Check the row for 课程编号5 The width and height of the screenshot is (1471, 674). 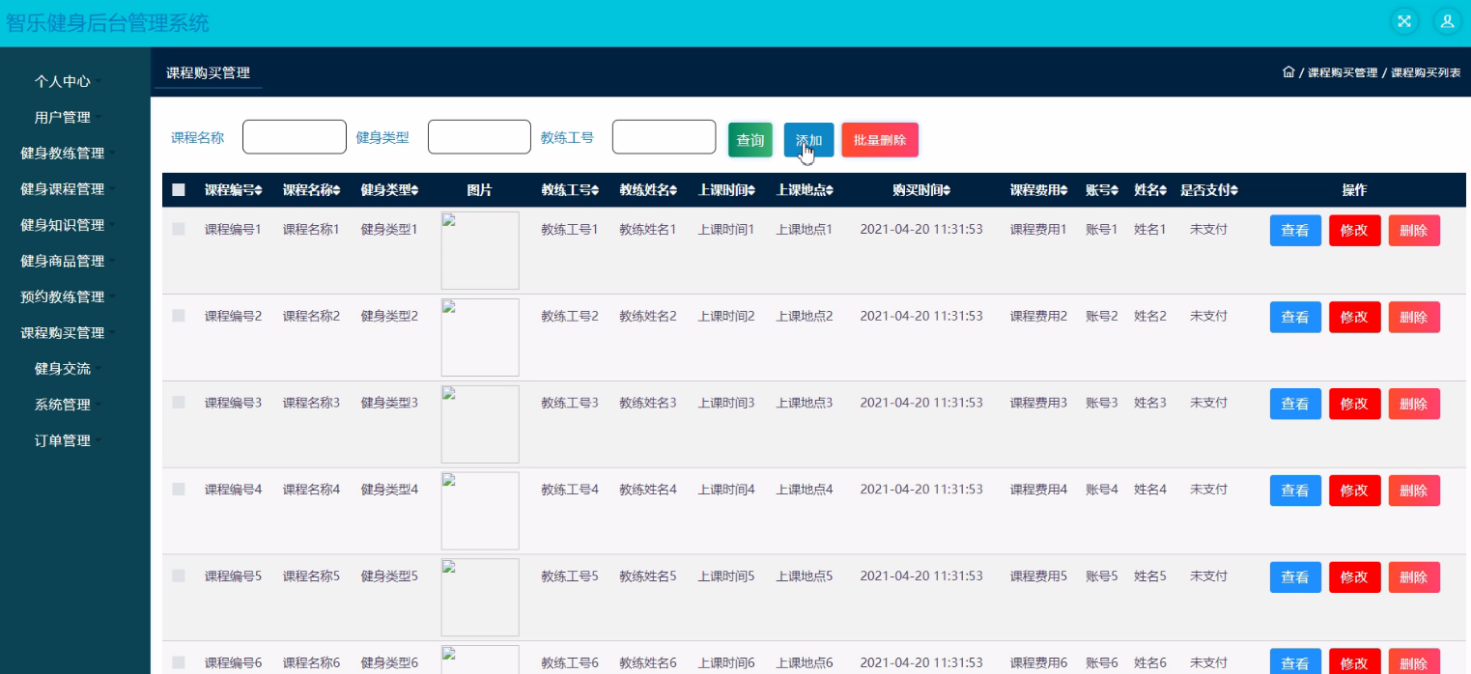tap(179, 576)
